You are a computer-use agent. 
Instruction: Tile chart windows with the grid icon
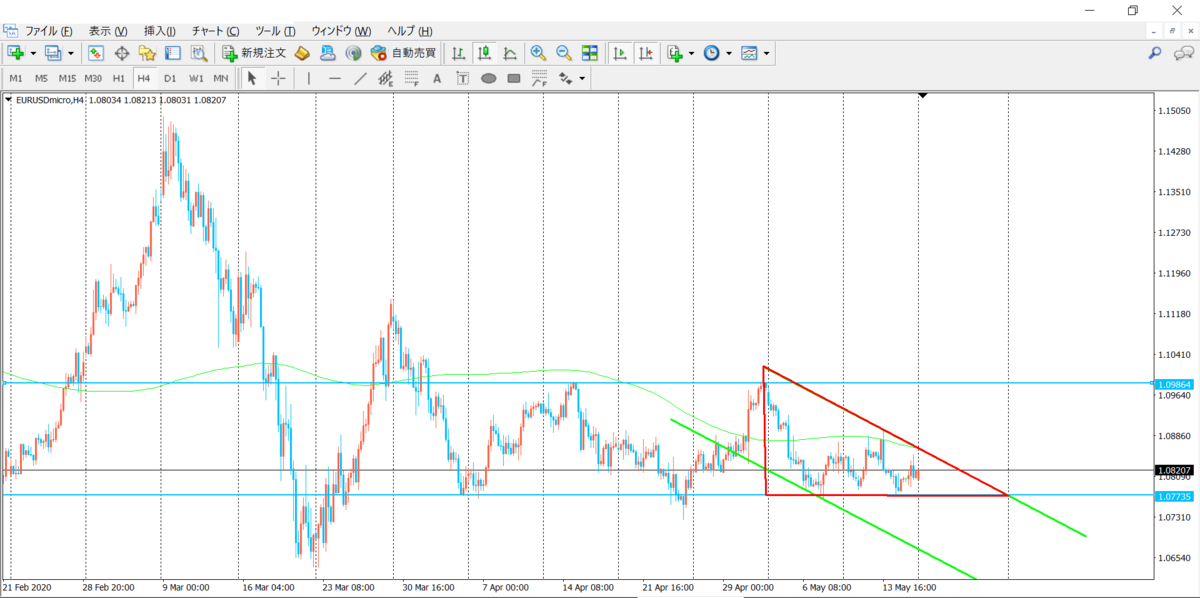[x=590, y=53]
